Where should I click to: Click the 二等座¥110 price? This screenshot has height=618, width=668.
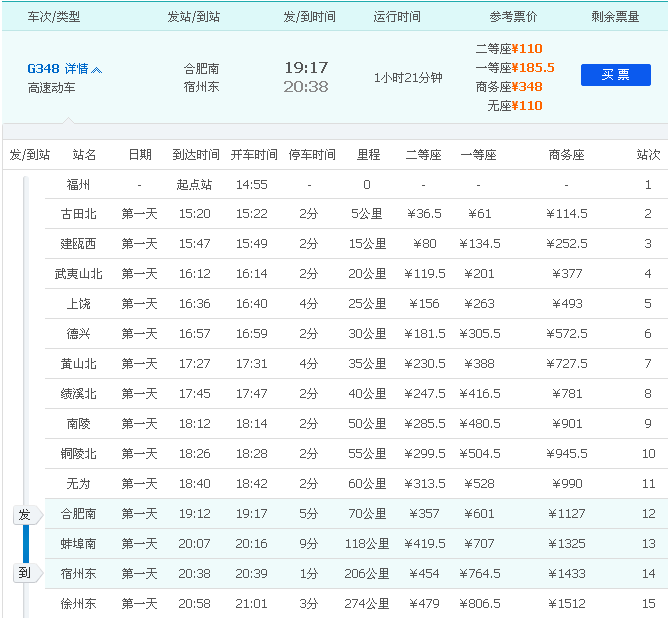[x=509, y=49]
